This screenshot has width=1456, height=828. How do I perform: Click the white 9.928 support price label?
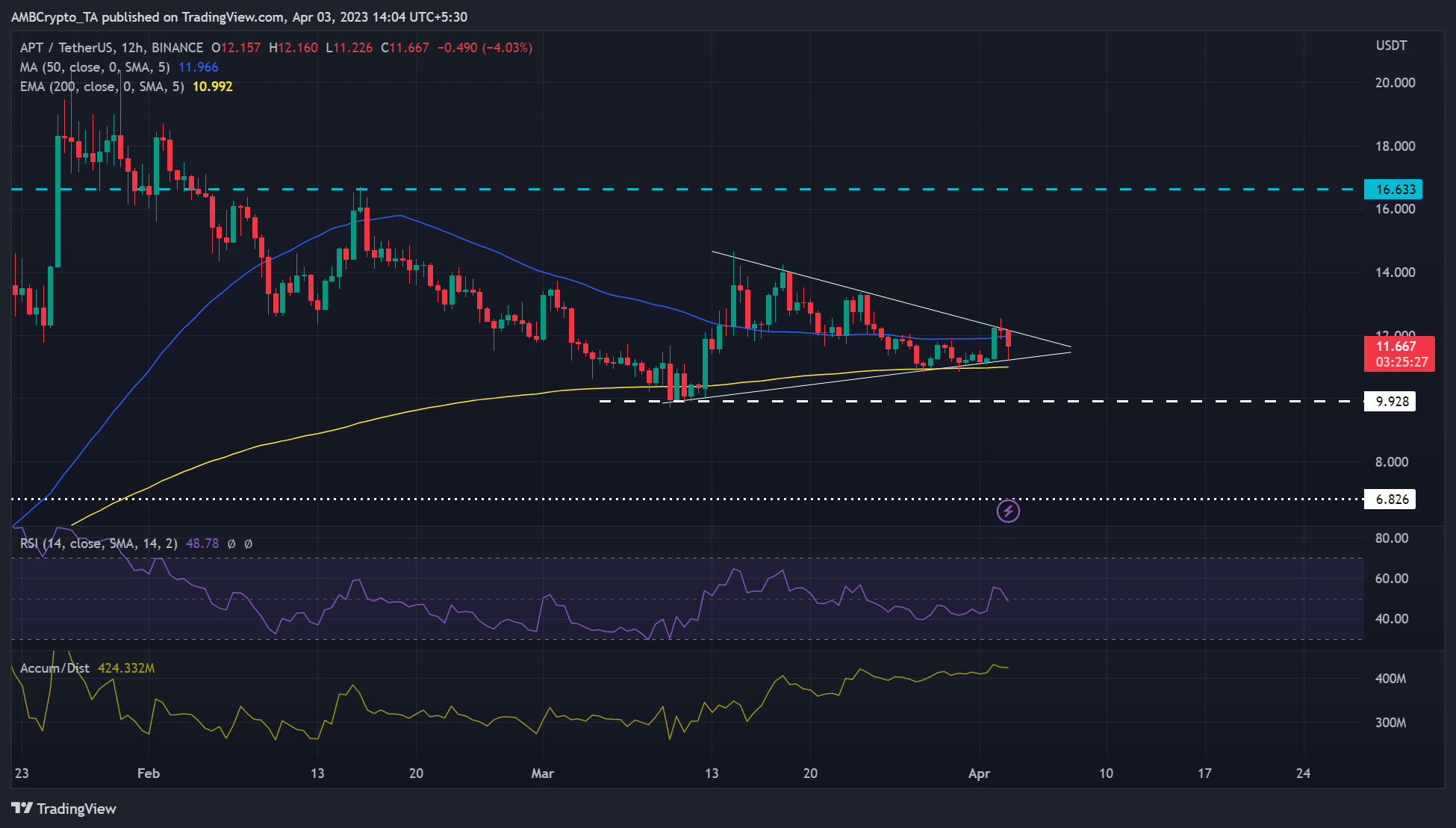click(1390, 401)
